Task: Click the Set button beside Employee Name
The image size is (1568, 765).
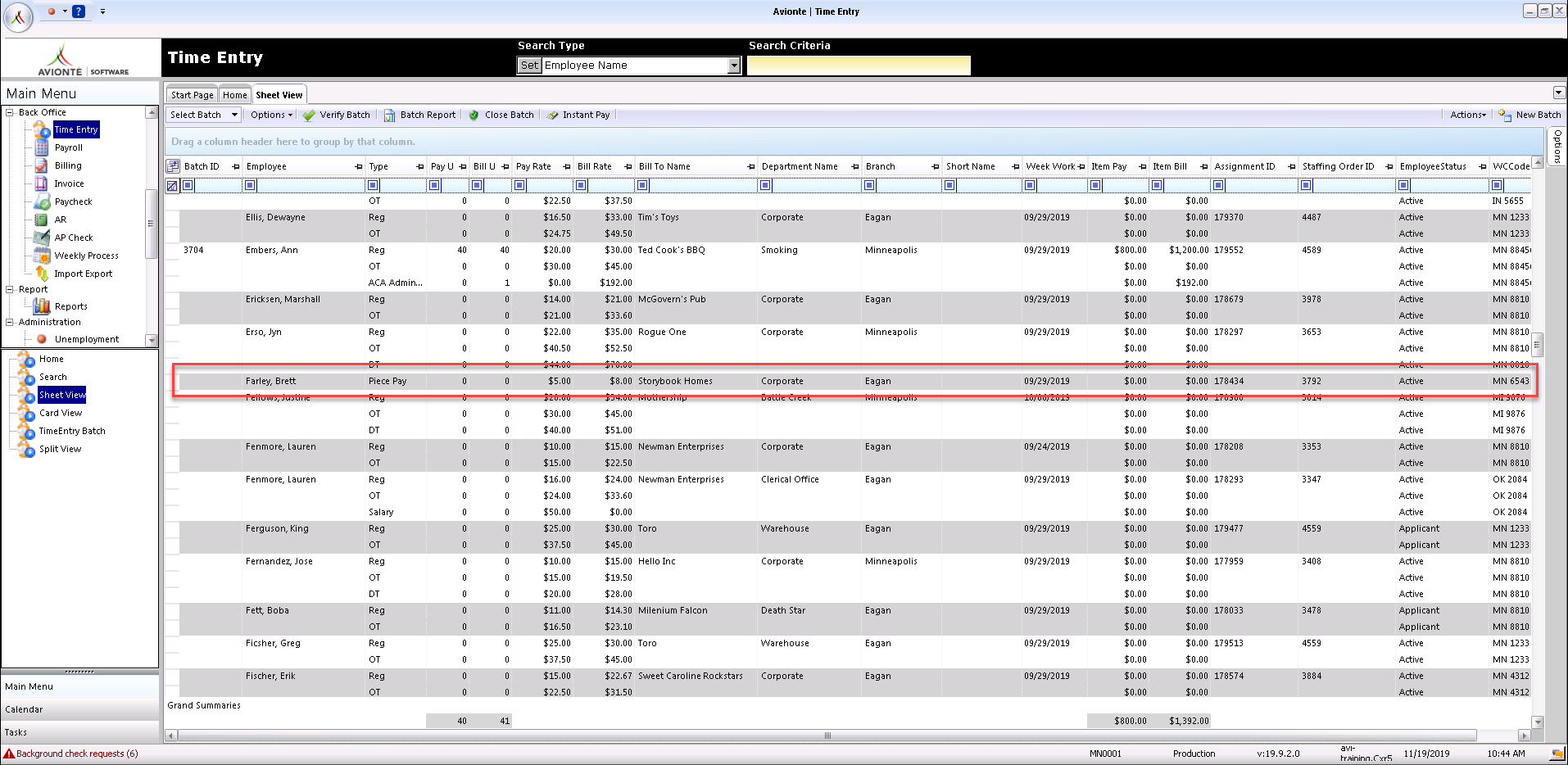Action: (529, 66)
